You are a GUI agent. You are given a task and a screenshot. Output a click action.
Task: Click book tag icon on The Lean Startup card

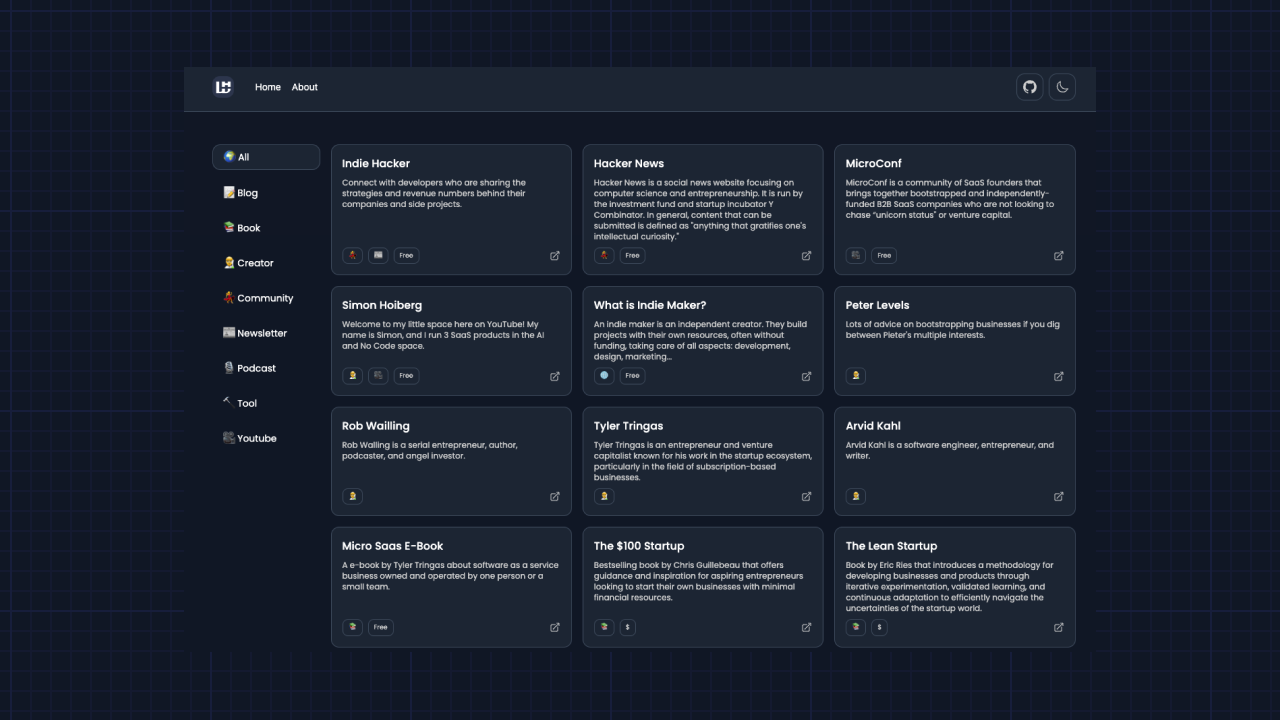click(856, 628)
